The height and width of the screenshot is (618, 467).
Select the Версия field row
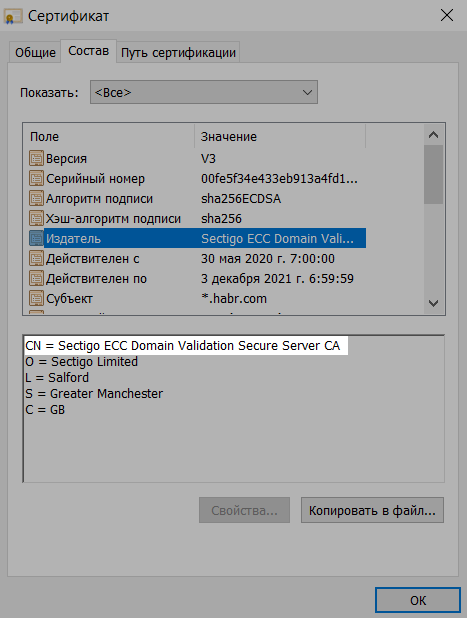[197, 158]
